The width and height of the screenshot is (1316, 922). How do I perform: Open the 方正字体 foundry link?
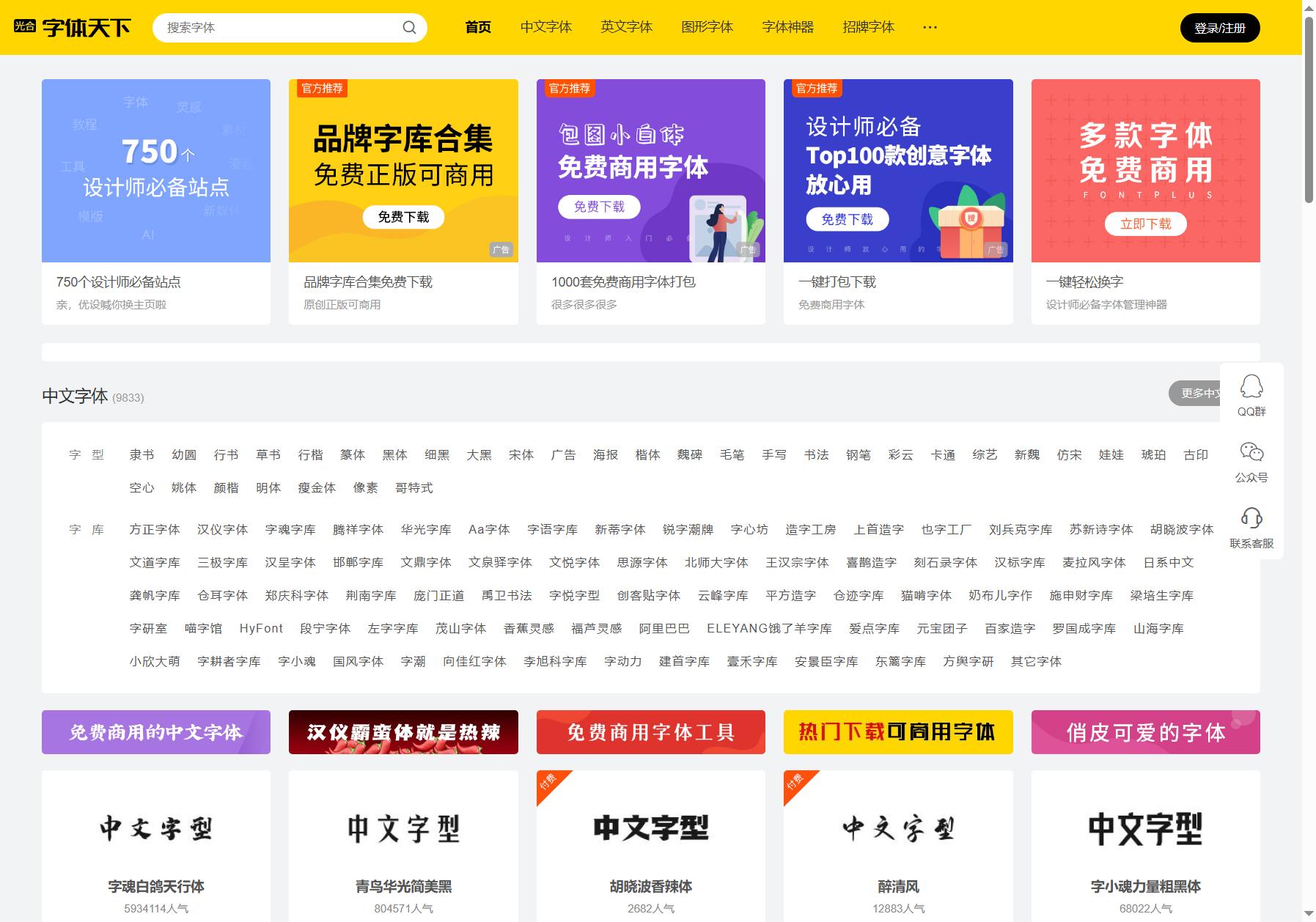[155, 530]
